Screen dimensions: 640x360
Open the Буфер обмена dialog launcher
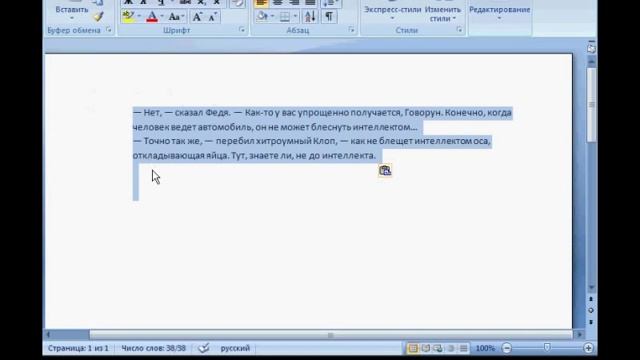tap(109, 30)
